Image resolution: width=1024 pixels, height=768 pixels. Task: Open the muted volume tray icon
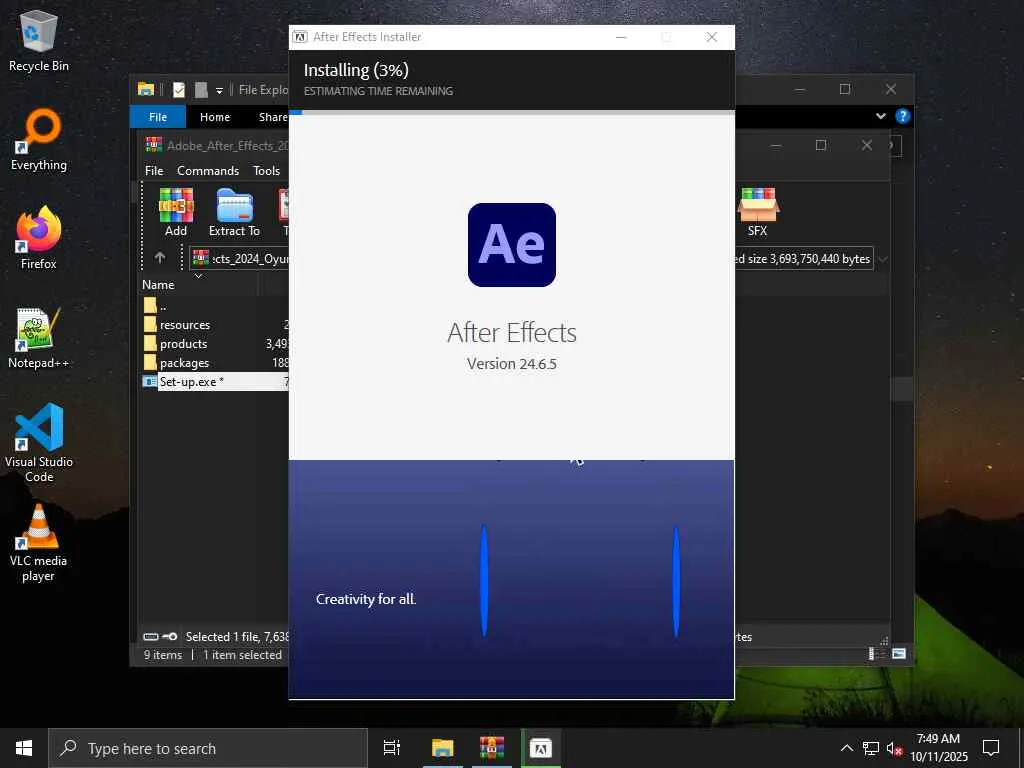click(894, 748)
